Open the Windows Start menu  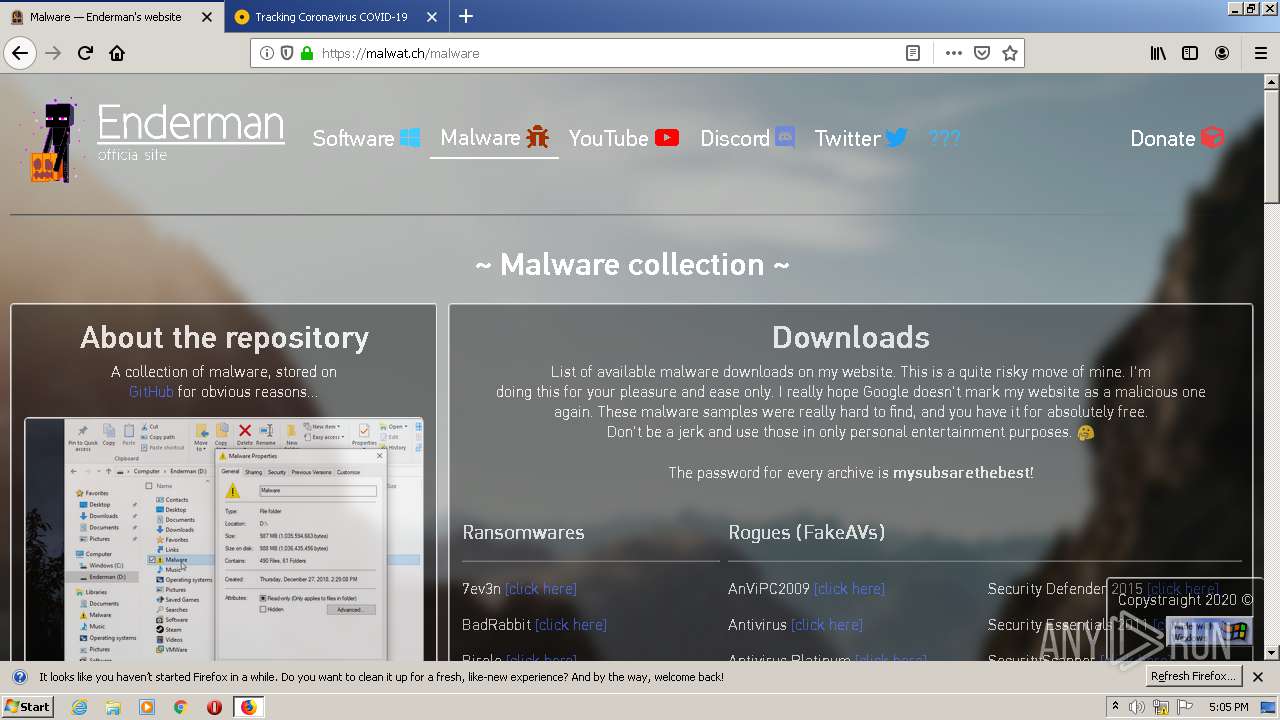click(28, 707)
